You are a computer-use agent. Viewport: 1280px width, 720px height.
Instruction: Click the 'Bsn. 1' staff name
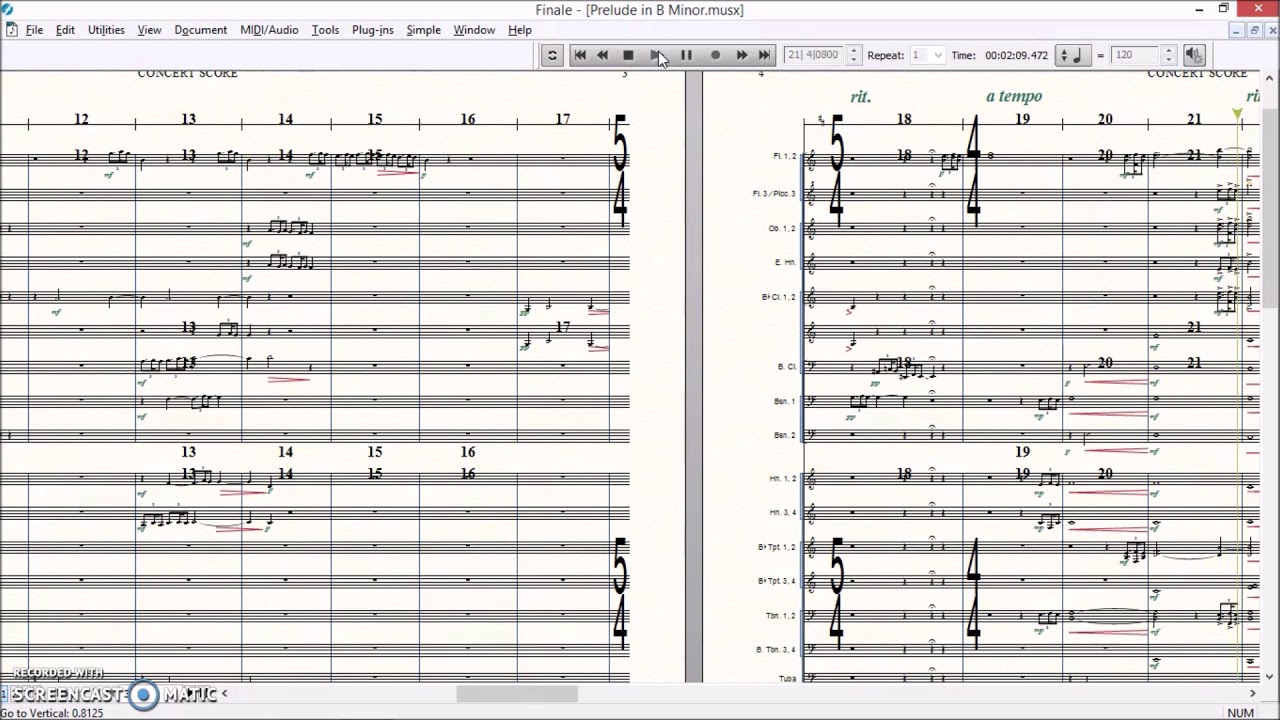click(x=785, y=402)
